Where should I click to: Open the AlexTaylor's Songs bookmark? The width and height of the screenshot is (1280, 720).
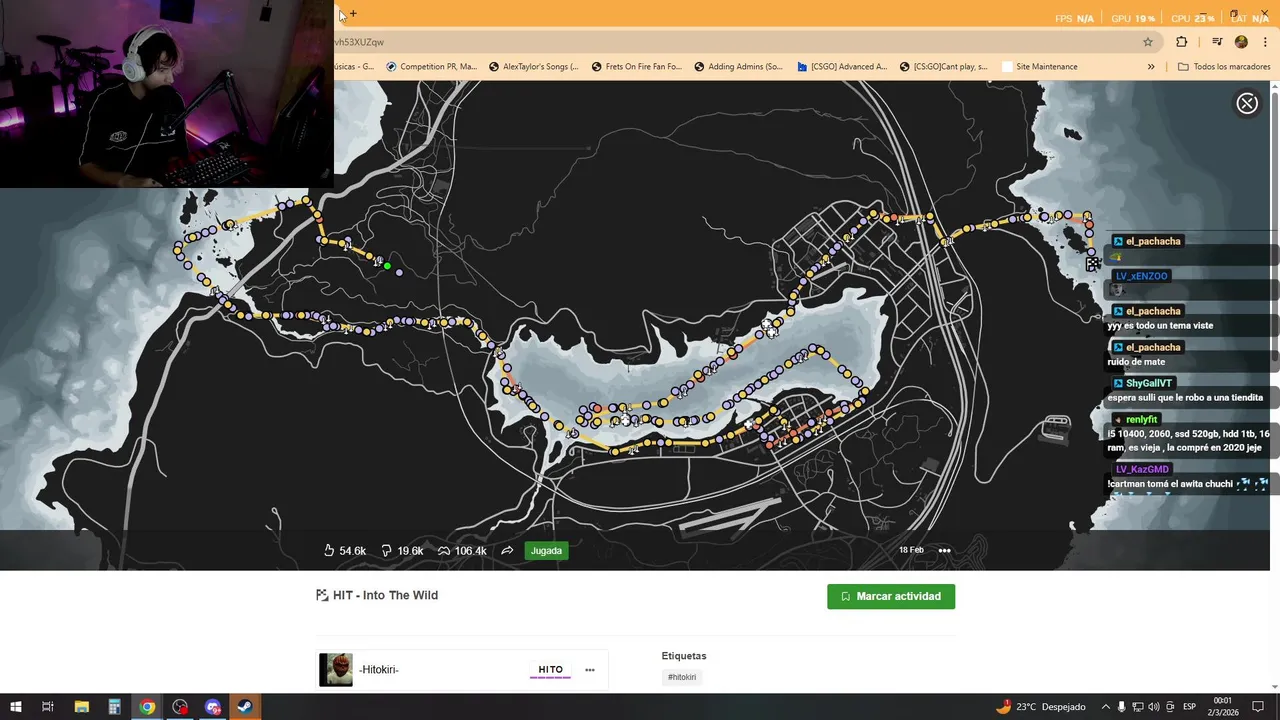533,67
